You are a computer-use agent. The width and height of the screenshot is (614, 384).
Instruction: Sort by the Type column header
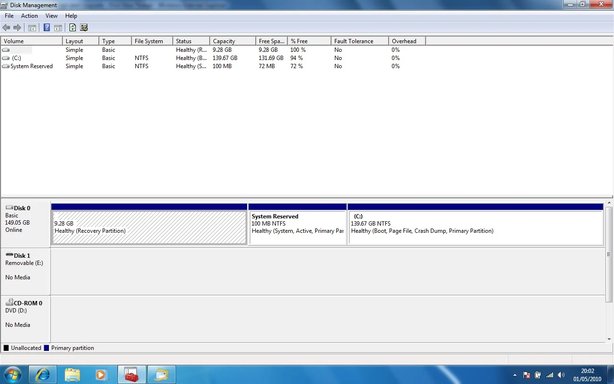coord(115,41)
